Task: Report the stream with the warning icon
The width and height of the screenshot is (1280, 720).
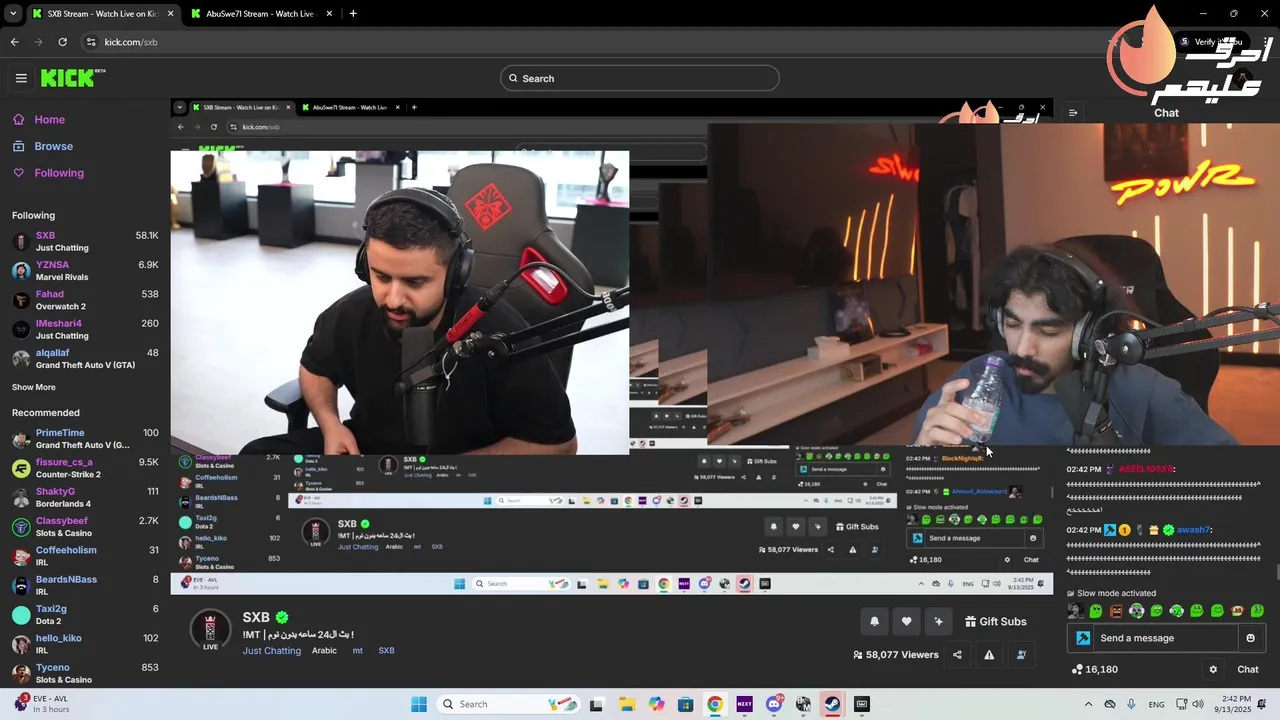Action: tap(989, 655)
